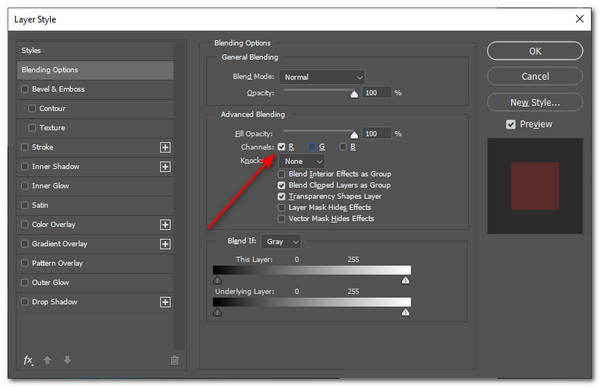Check Vector Mask Hides Effects
This screenshot has height=387, width=600.
coord(282,219)
